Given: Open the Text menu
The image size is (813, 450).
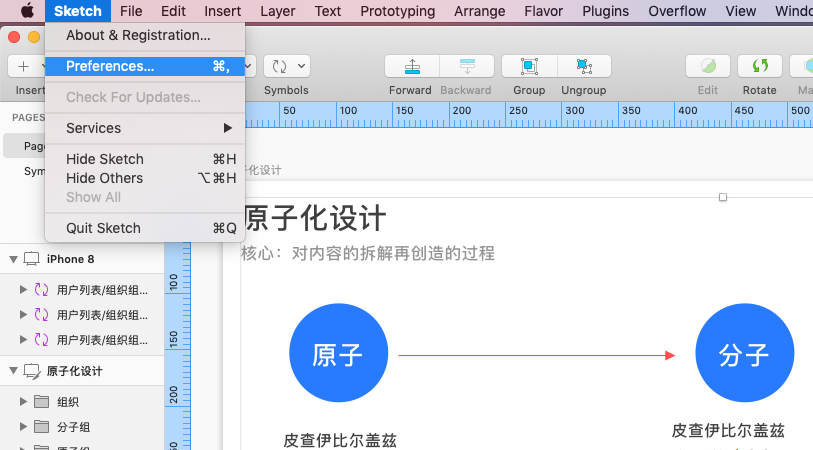Looking at the screenshot, I should point(328,11).
